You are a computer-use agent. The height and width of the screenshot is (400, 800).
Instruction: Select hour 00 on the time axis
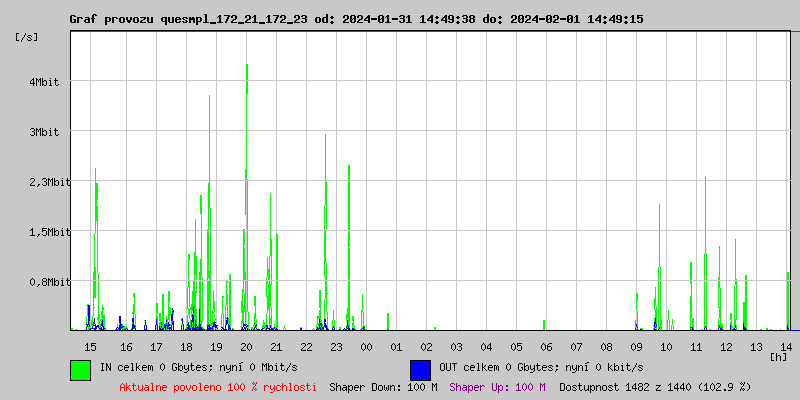pyautogui.click(x=366, y=346)
